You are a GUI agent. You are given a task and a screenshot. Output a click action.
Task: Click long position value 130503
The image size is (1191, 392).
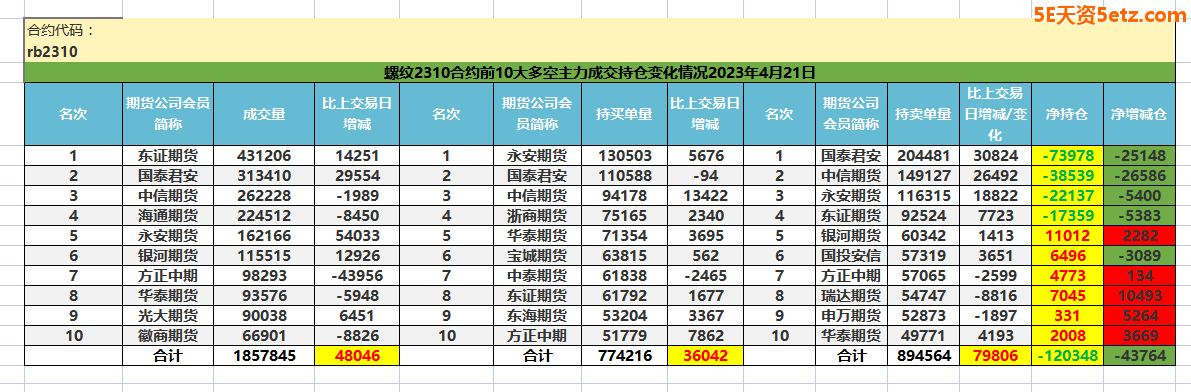click(x=624, y=156)
